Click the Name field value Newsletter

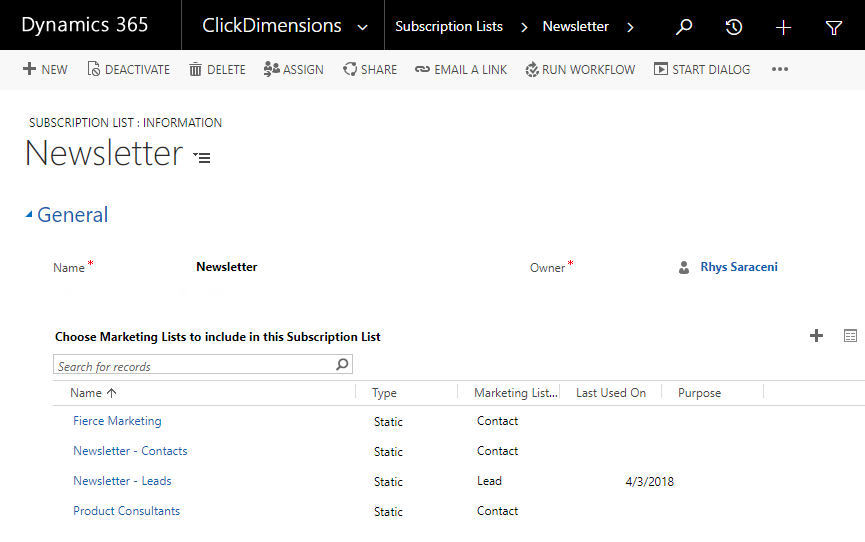pyautogui.click(x=227, y=267)
